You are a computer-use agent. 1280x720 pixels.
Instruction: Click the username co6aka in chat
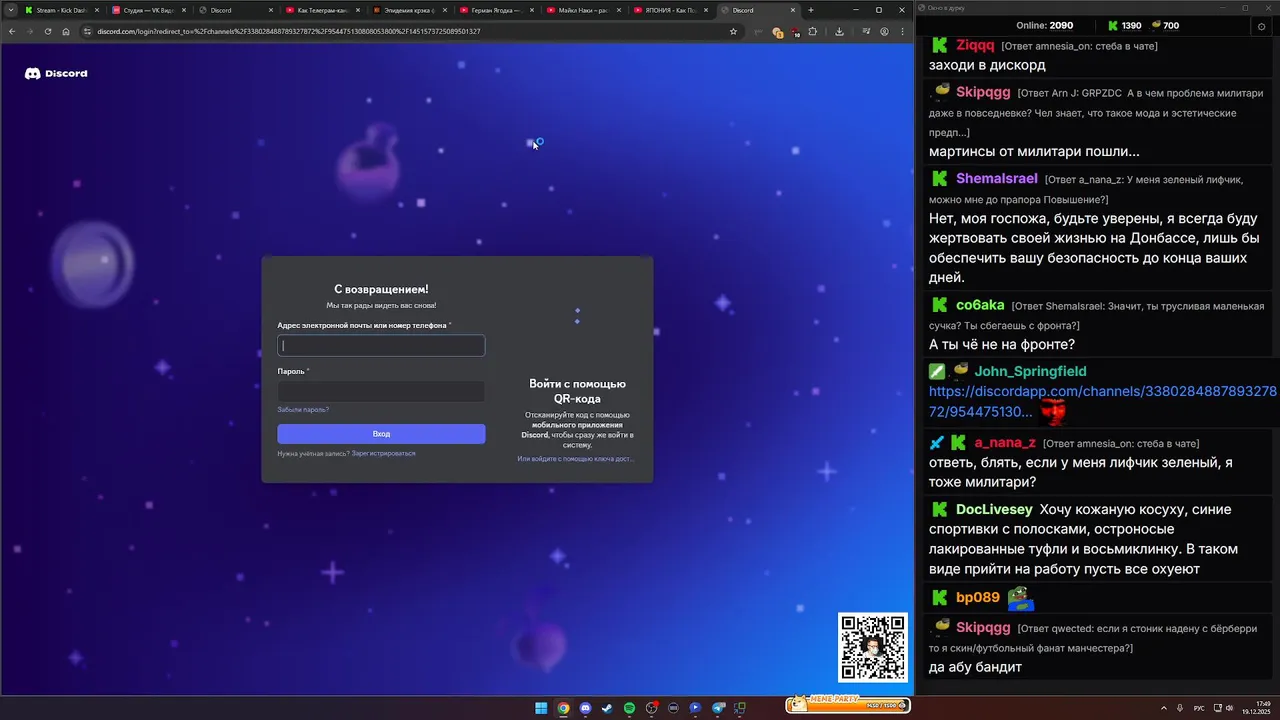[980, 305]
